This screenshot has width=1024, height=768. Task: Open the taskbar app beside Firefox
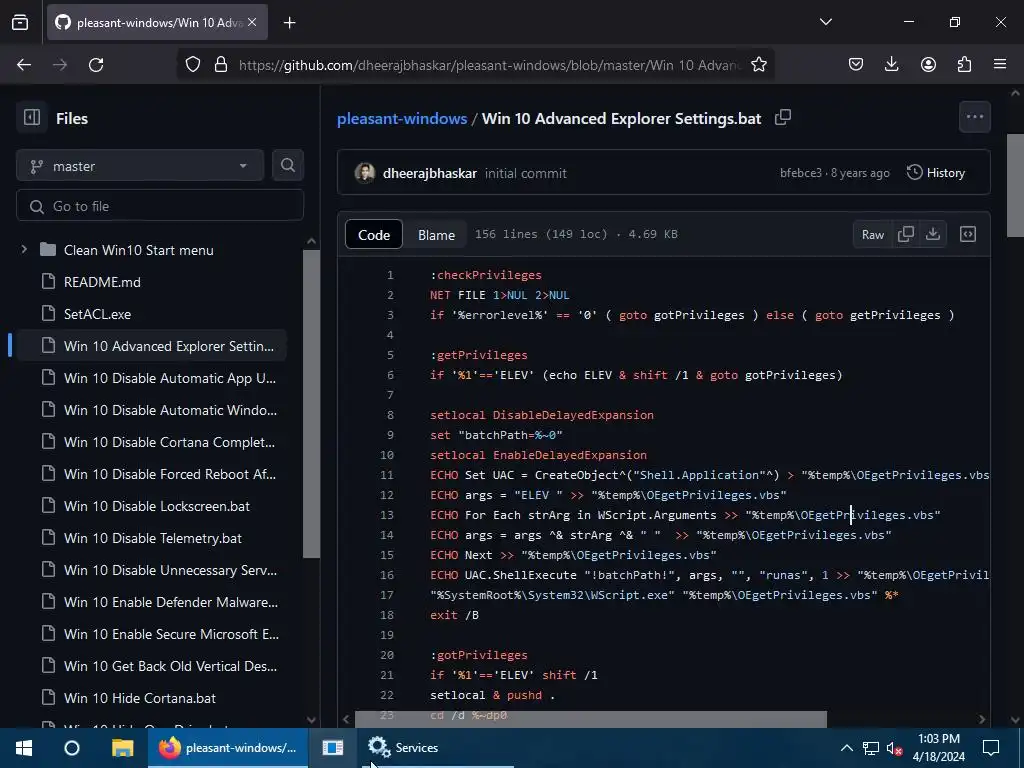pos(332,748)
